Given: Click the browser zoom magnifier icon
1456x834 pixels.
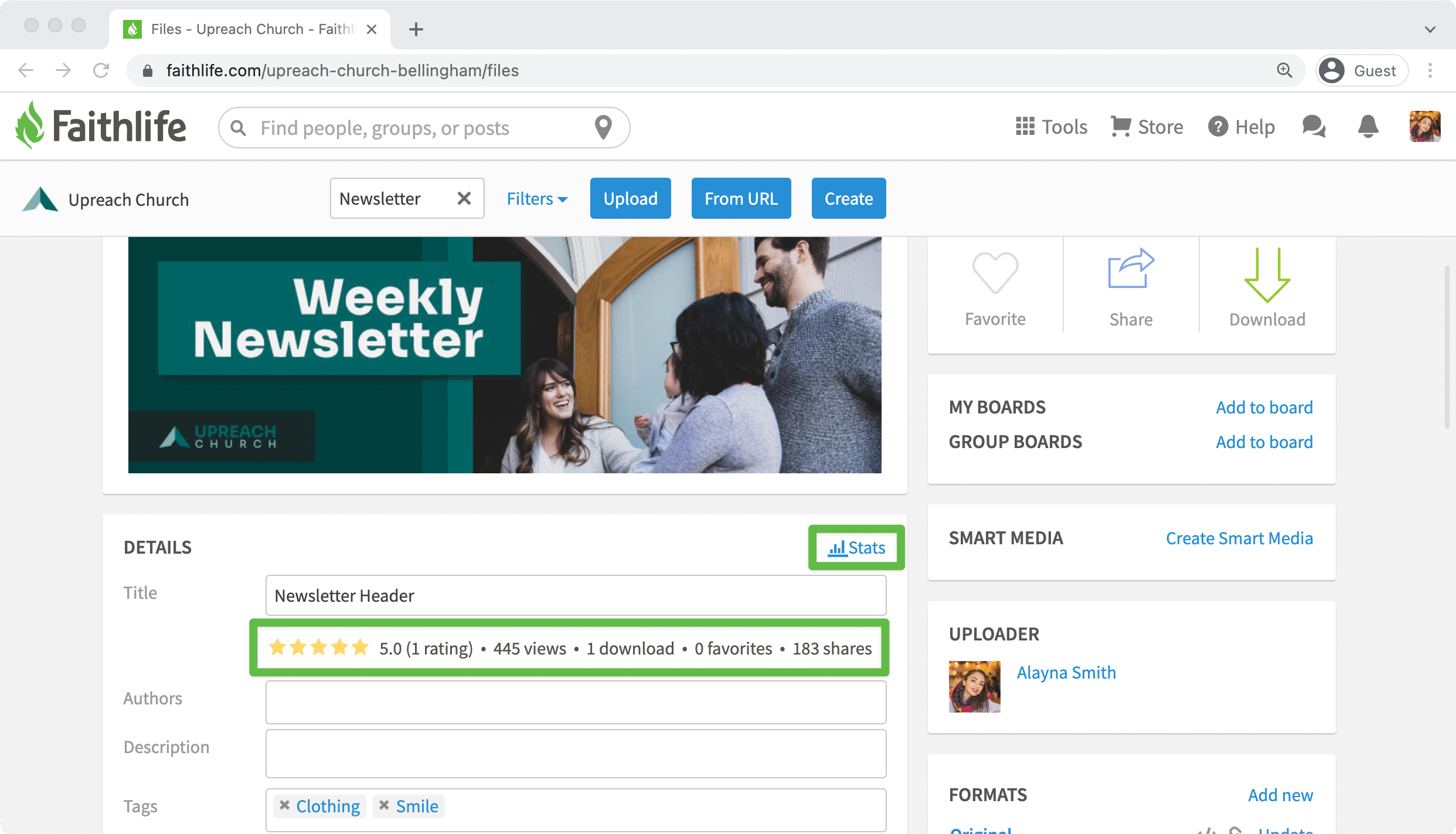Looking at the screenshot, I should coord(1284,70).
